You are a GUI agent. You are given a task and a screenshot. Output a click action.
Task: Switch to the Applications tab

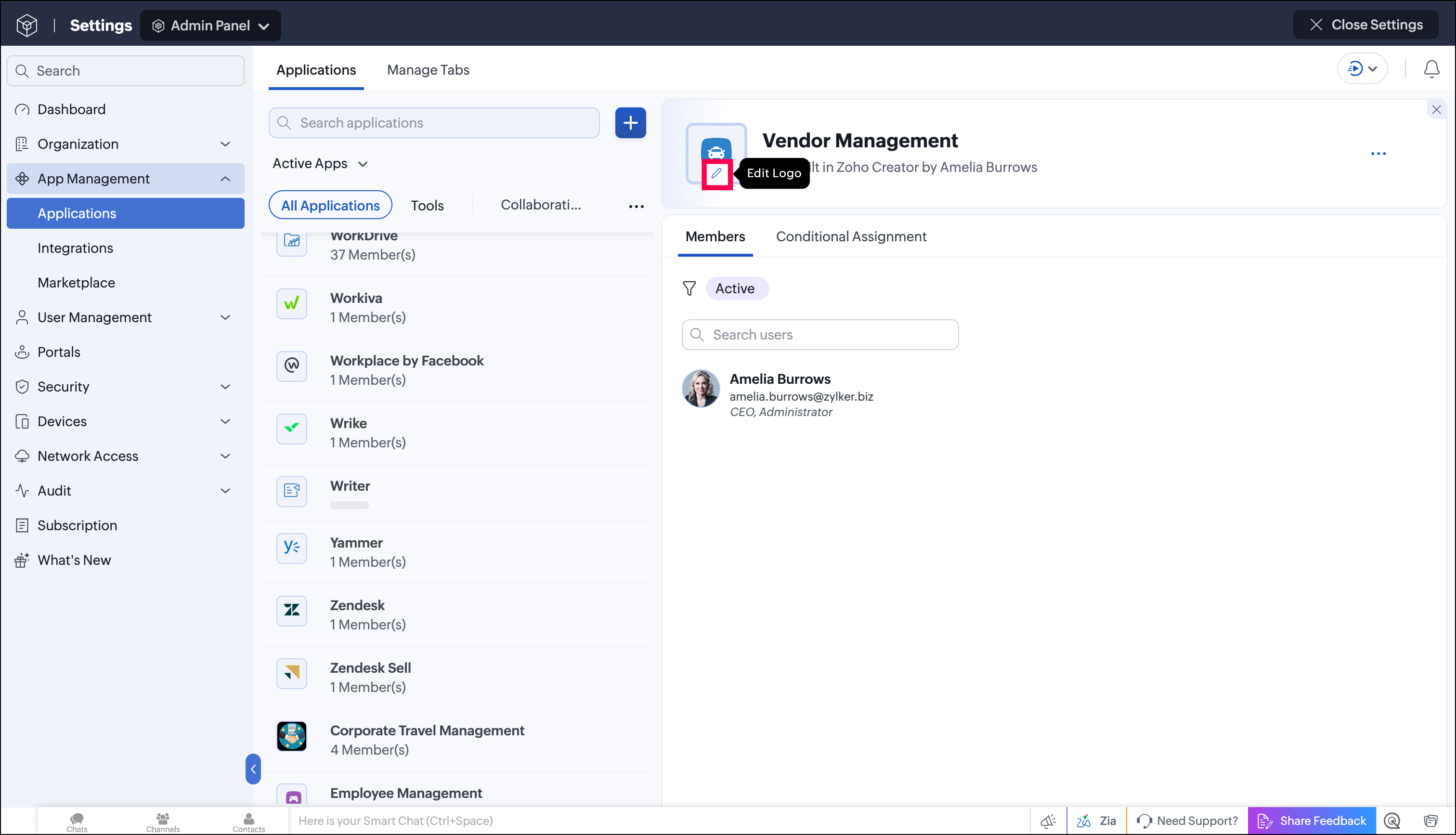(316, 70)
